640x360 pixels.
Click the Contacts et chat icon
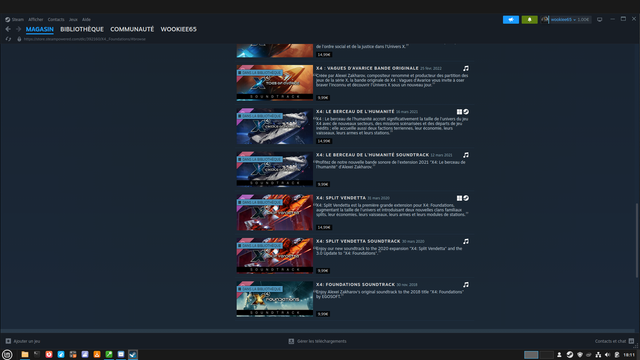click(x=631, y=341)
